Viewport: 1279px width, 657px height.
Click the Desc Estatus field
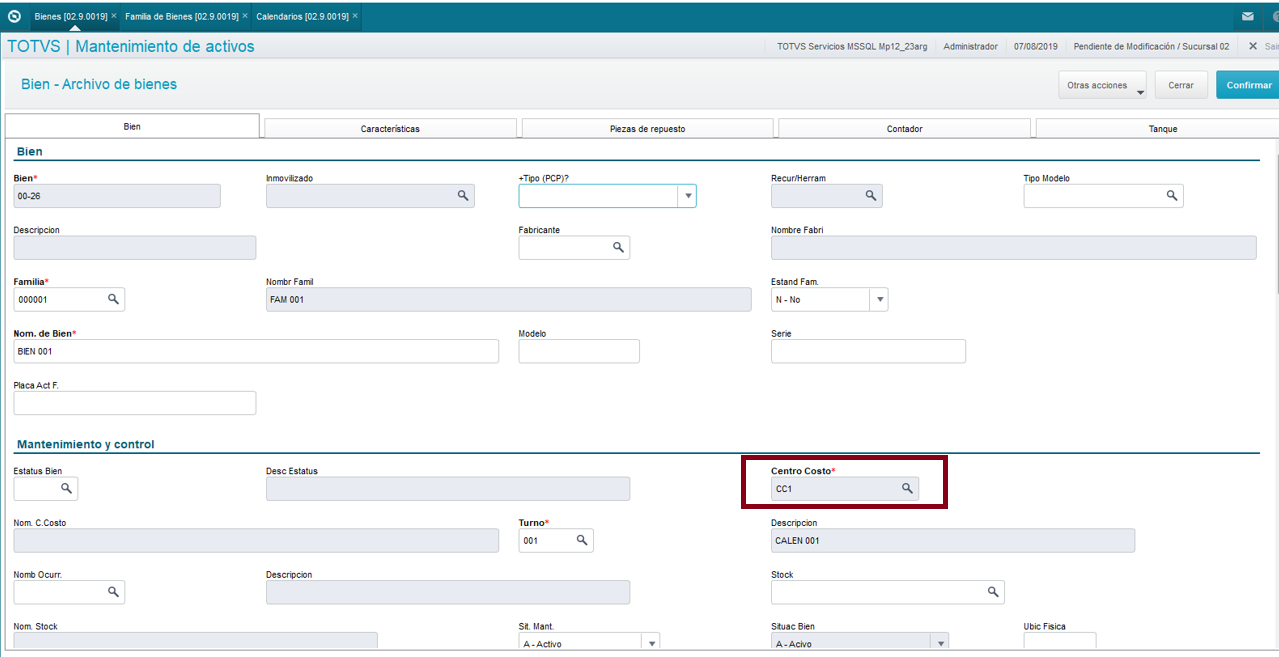(x=448, y=488)
